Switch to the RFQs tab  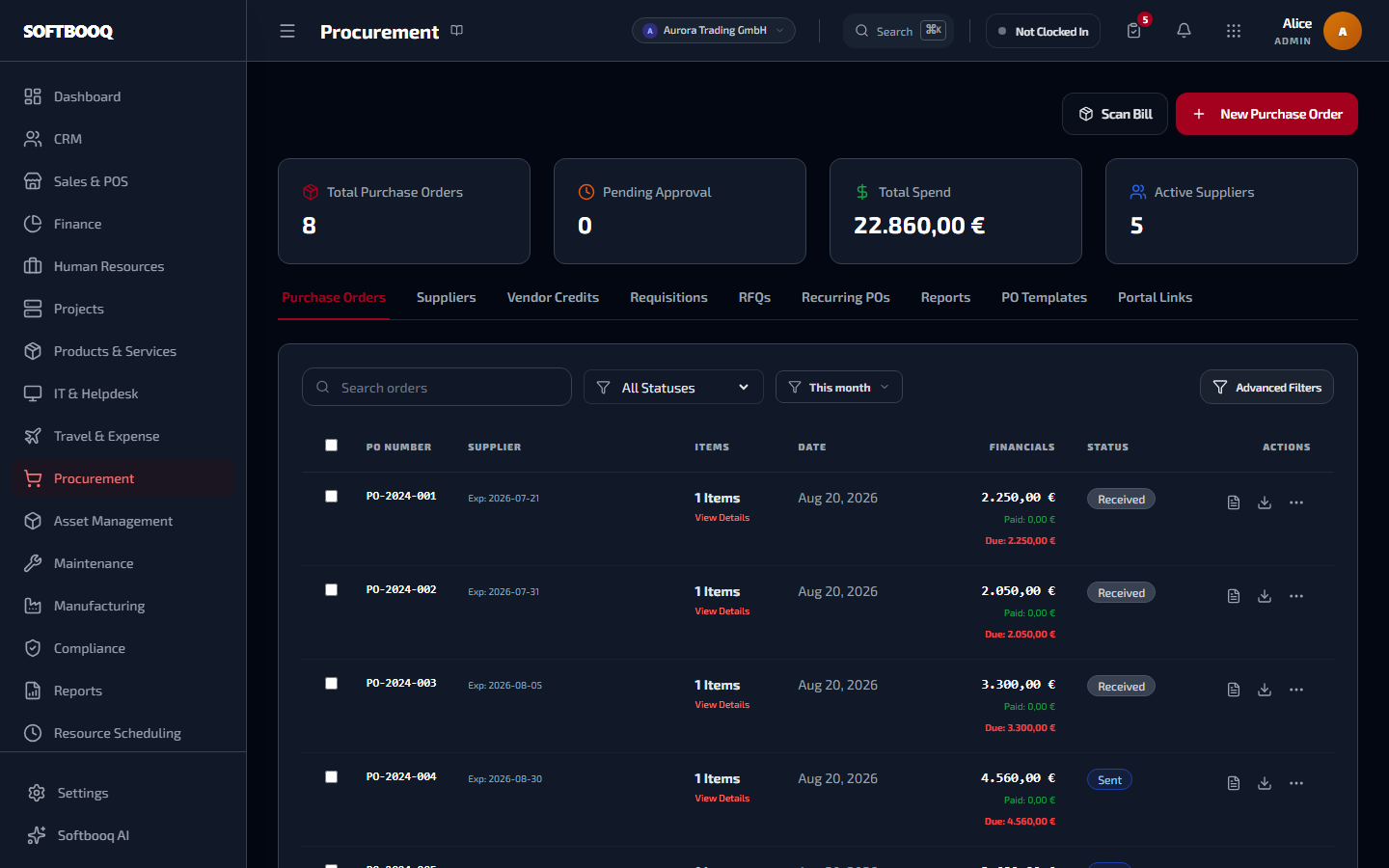pyautogui.click(x=754, y=297)
